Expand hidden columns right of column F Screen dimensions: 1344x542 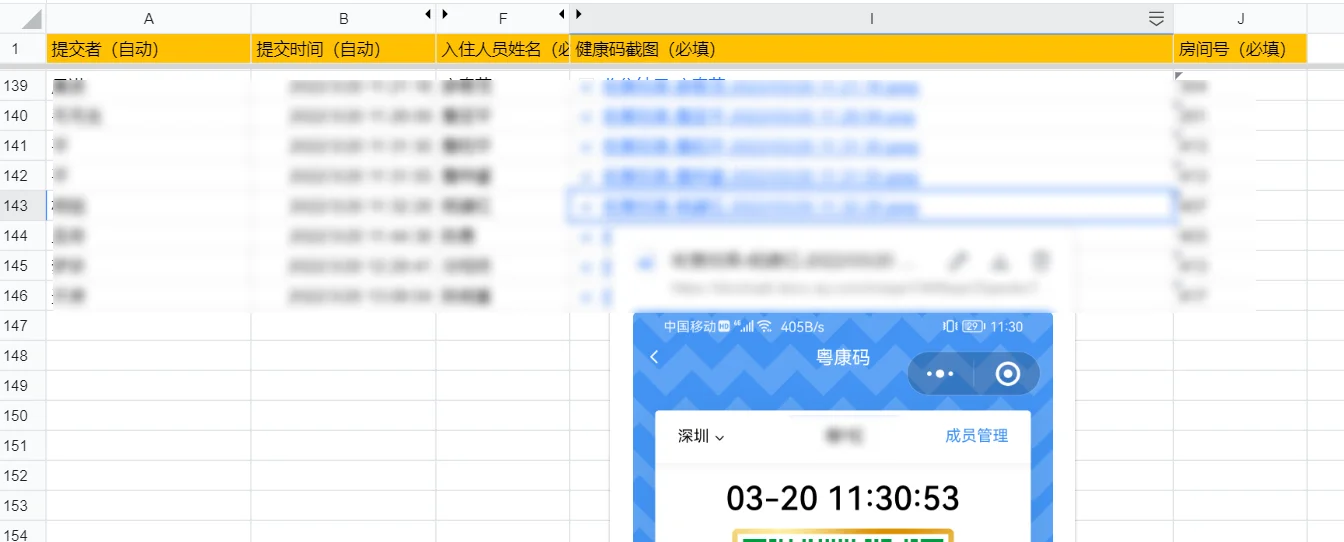(562, 14)
